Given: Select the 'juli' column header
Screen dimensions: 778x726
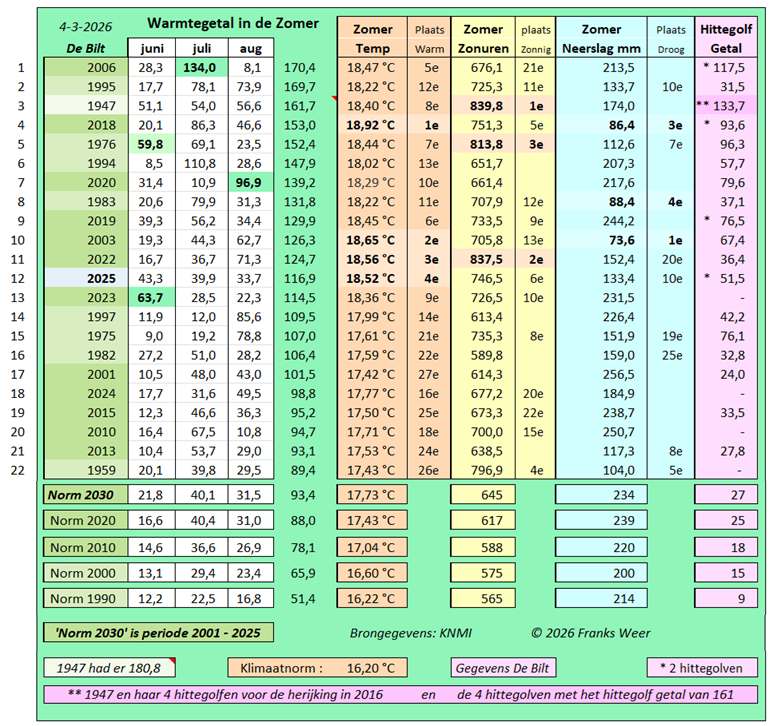Looking at the screenshot, I should (202, 48).
